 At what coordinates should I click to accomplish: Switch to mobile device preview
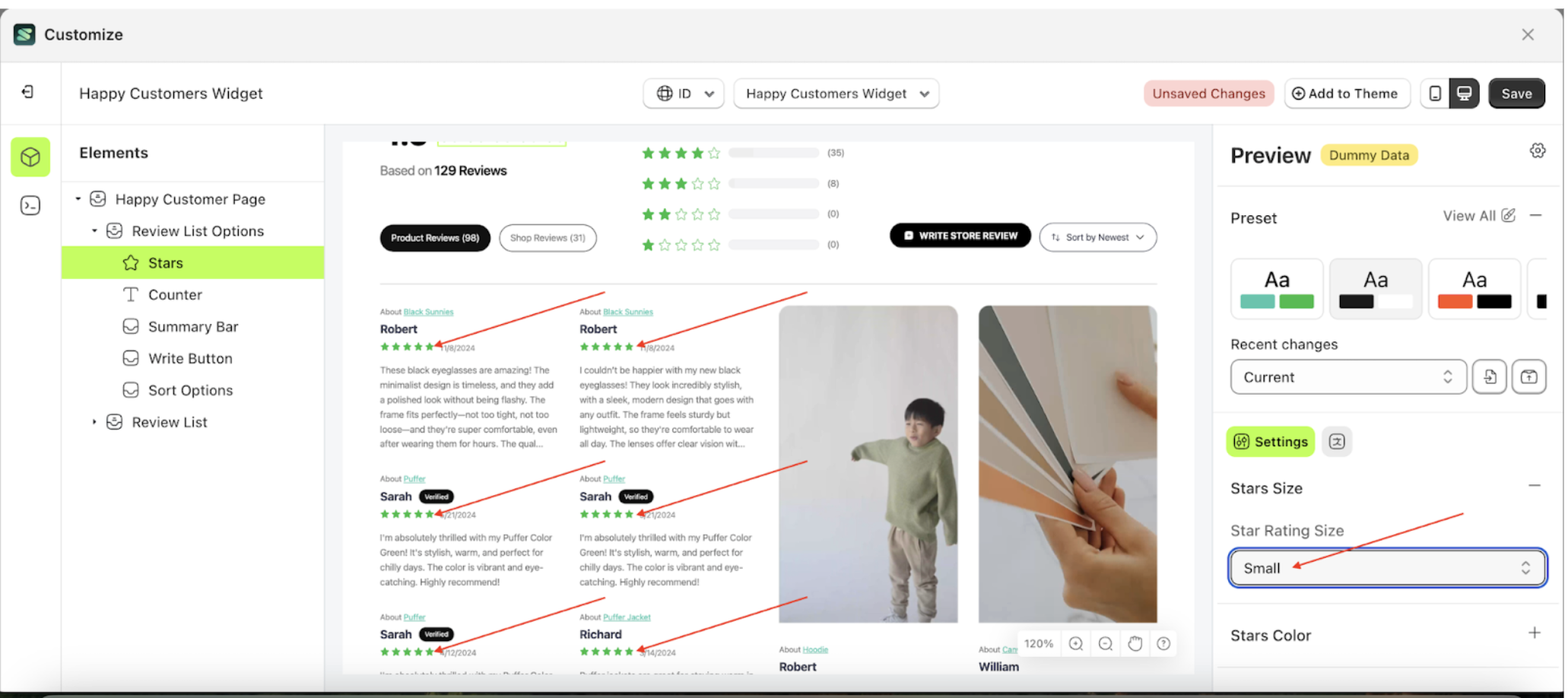(x=1434, y=94)
